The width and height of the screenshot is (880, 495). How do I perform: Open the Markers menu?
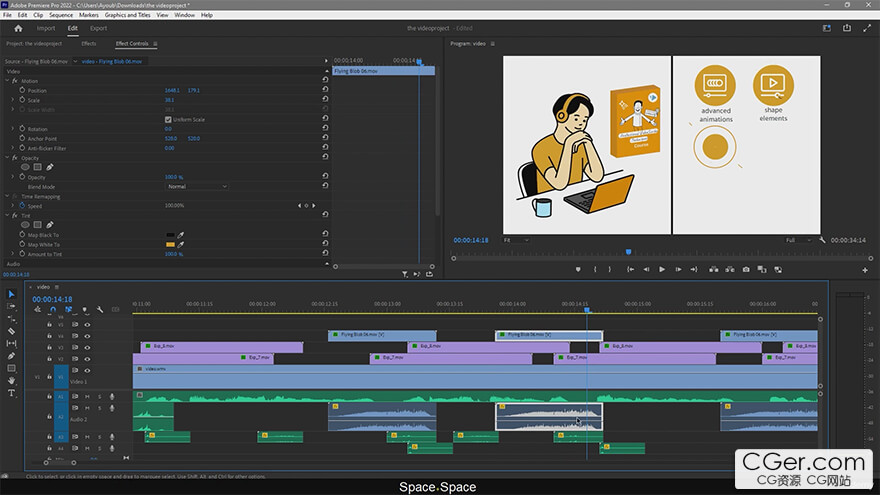(x=88, y=15)
